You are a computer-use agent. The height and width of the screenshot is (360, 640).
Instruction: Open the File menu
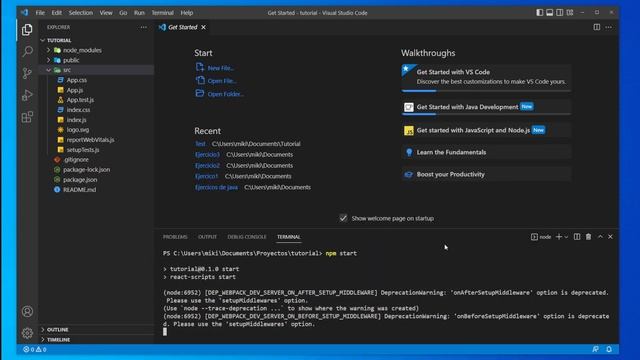pos(40,13)
